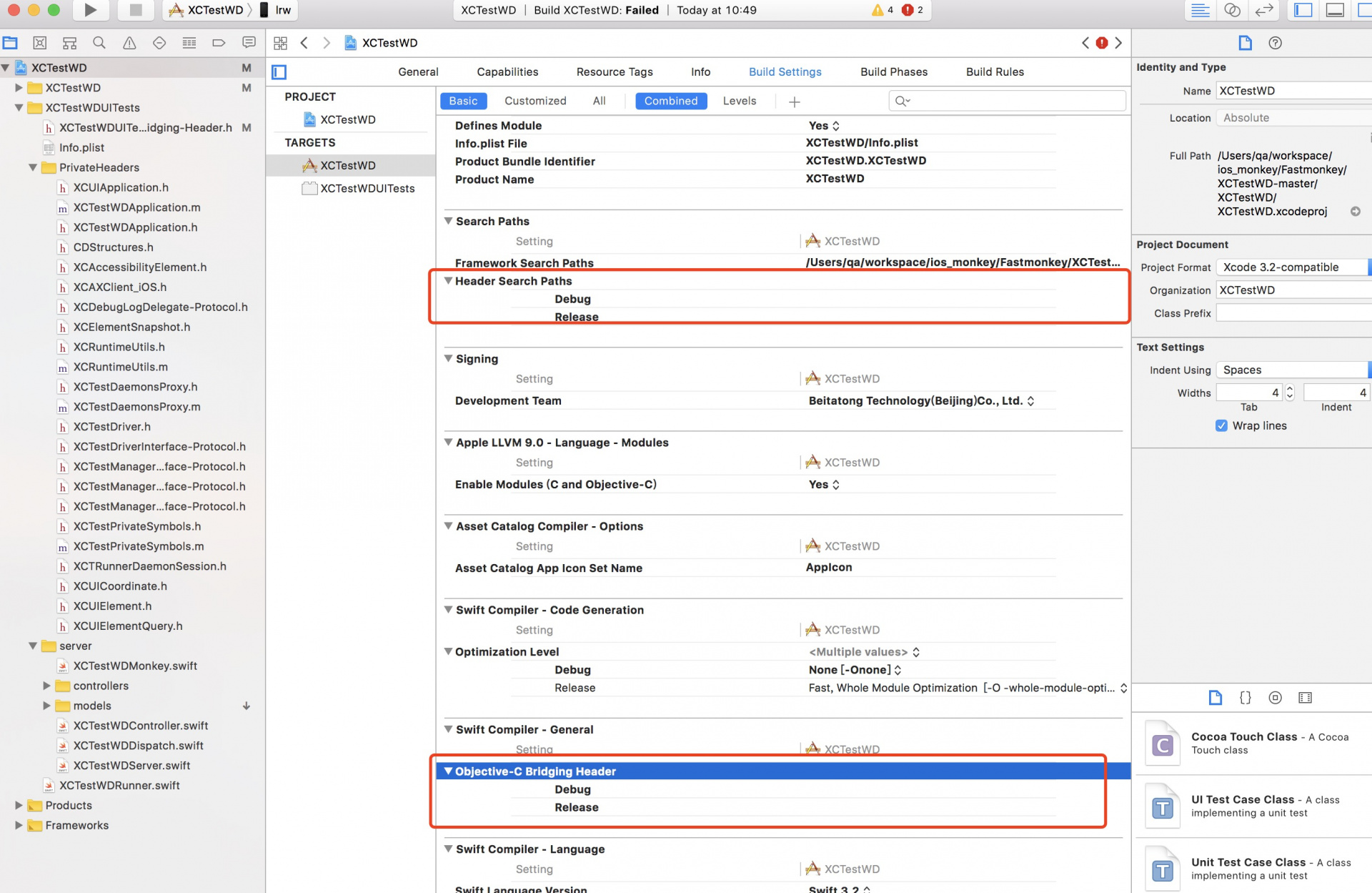
Task: Toggle the project and targets list sidebar
Action: click(x=279, y=71)
